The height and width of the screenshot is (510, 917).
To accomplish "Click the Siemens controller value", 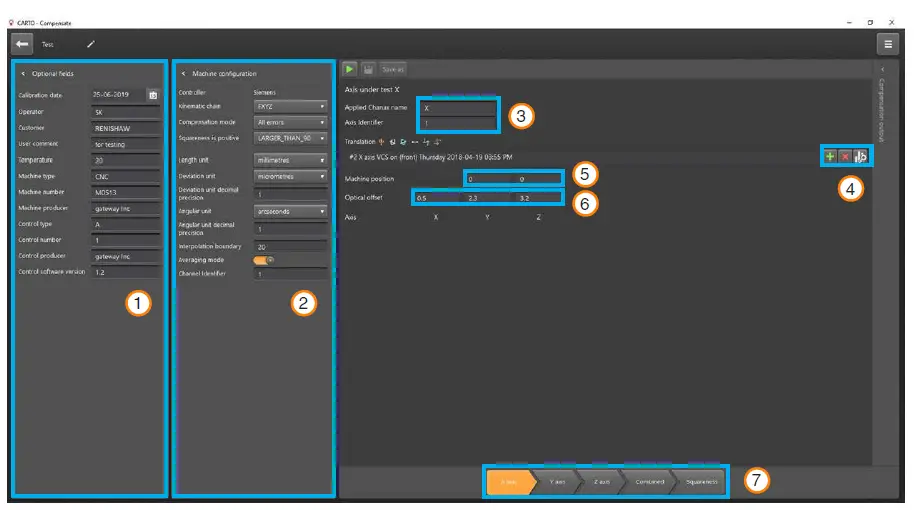I will point(264,92).
